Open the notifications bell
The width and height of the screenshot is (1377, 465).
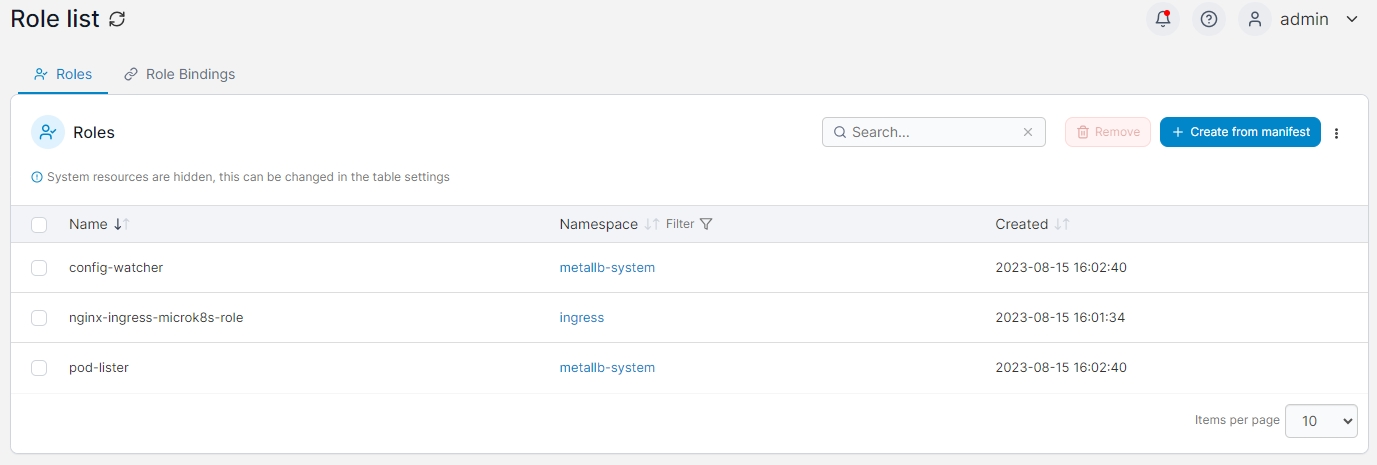click(1162, 19)
